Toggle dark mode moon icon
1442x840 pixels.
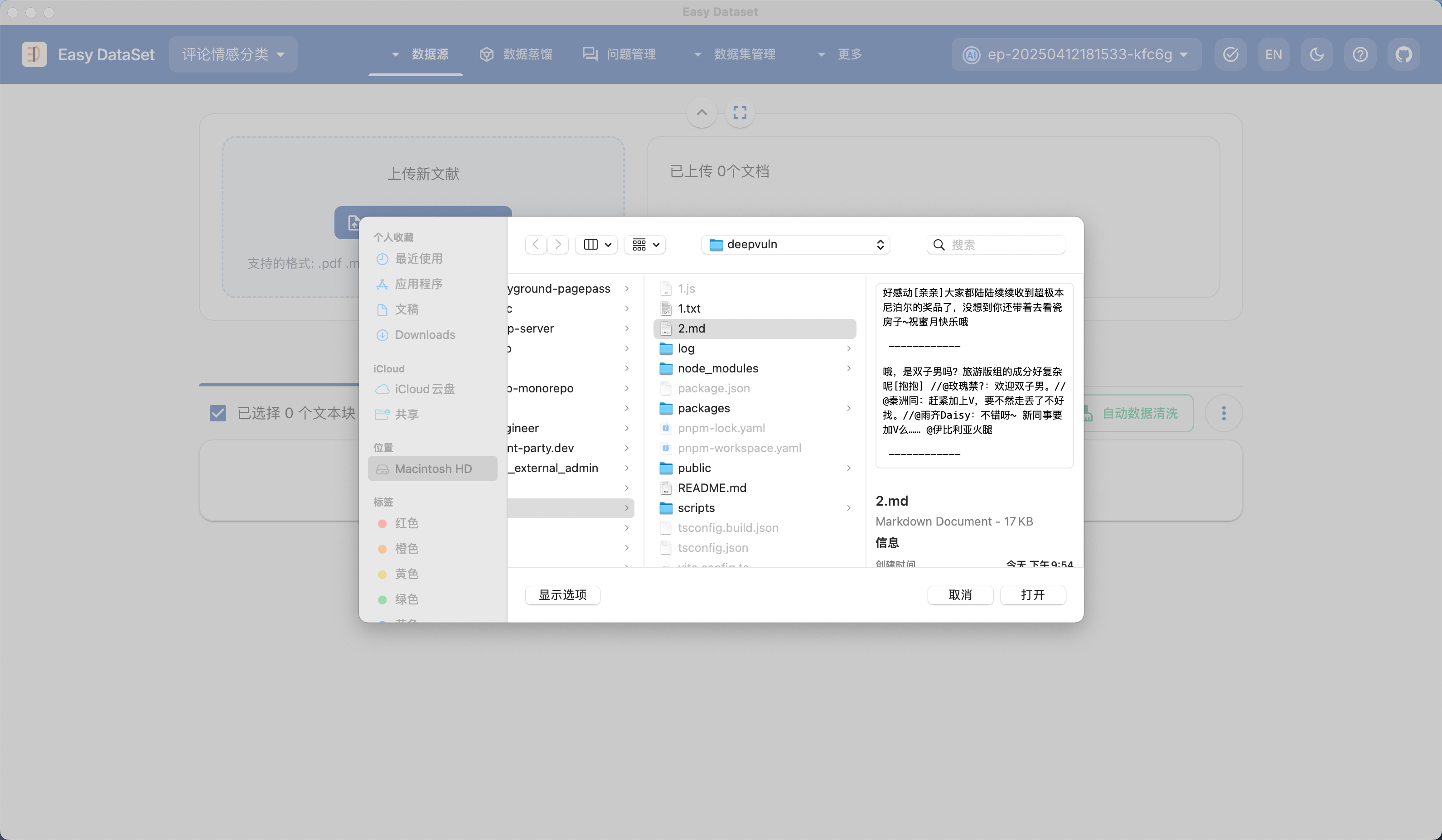1316,54
